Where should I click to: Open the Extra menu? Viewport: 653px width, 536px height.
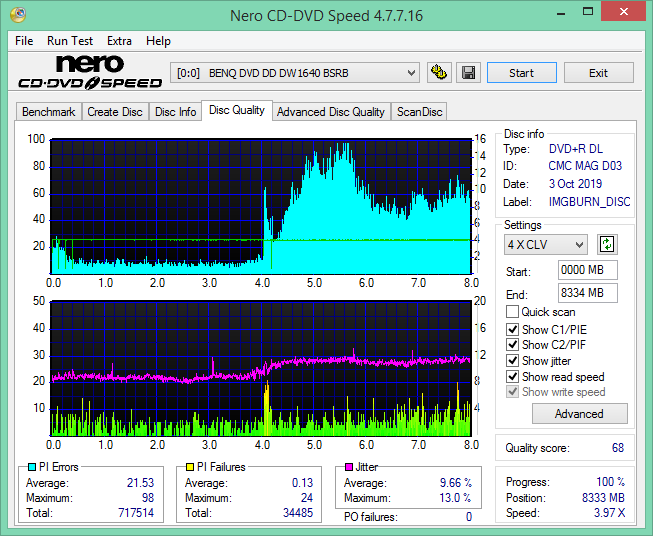(119, 41)
